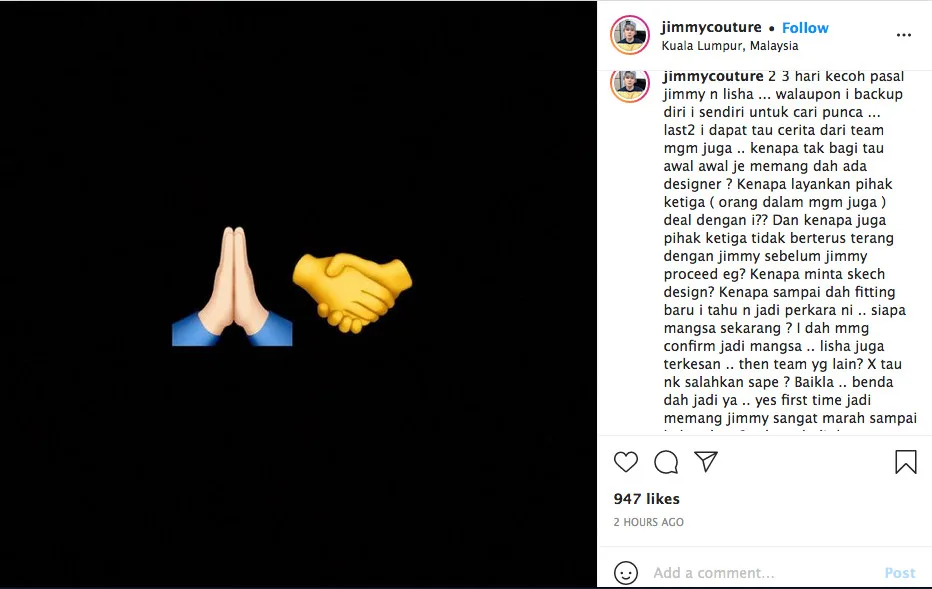The image size is (932, 589).
Task: Like the post with the heart icon
Action: click(626, 462)
